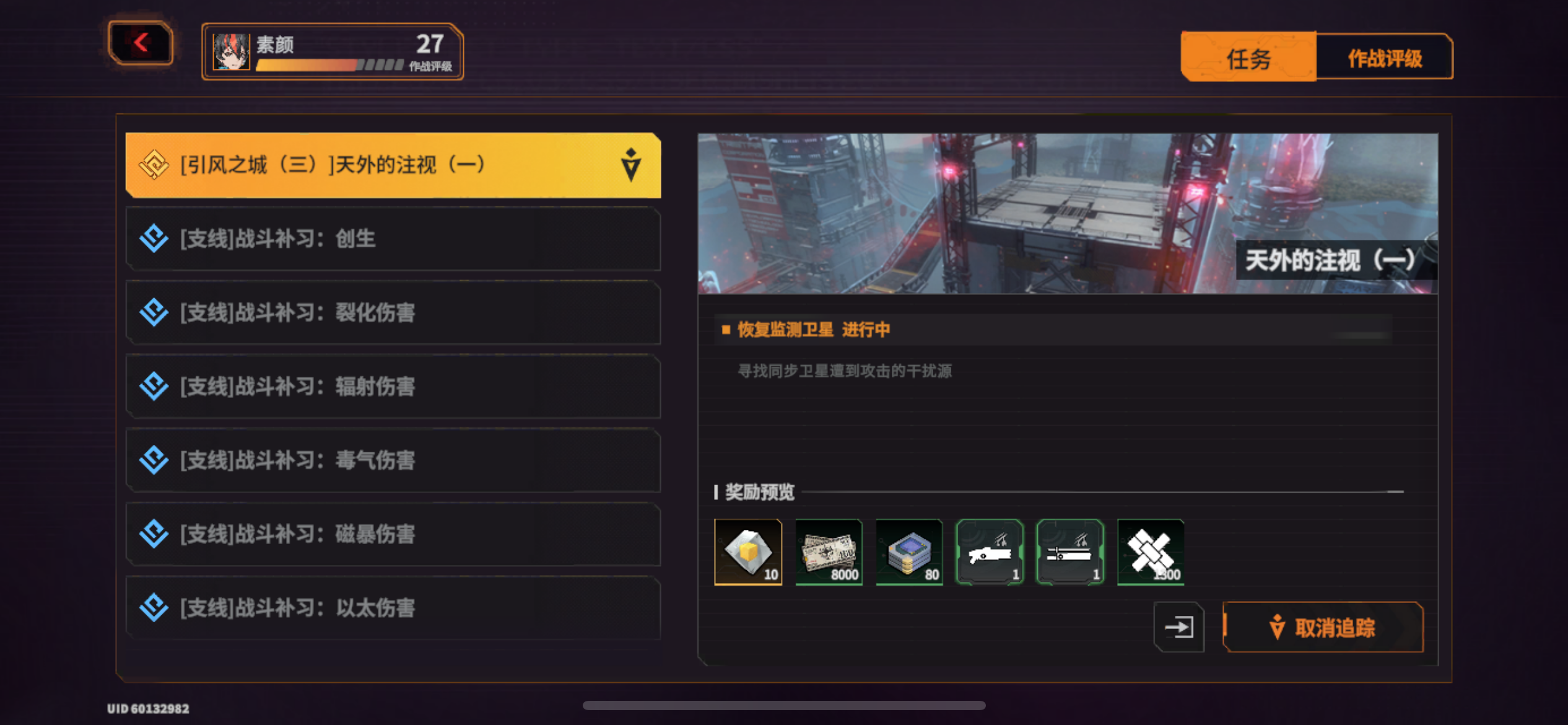
Task: Open side quest 战斗补习：创生
Action: point(393,239)
